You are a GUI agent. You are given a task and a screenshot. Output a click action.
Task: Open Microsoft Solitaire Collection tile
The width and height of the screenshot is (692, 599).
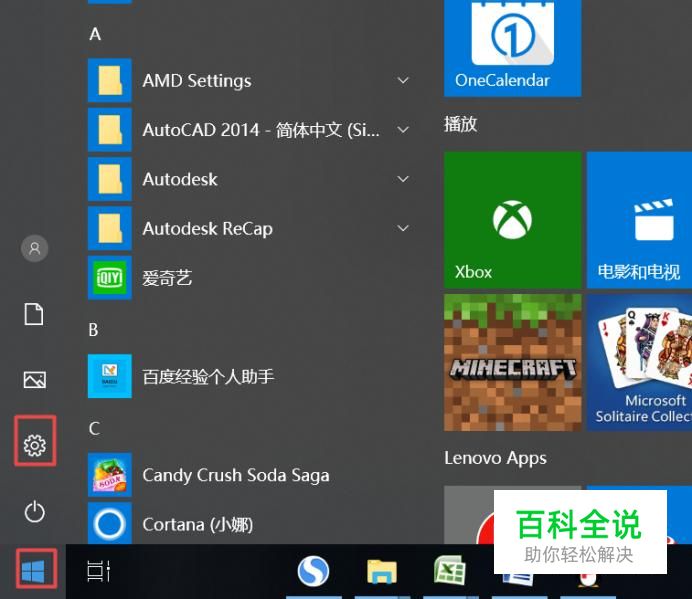click(x=639, y=363)
